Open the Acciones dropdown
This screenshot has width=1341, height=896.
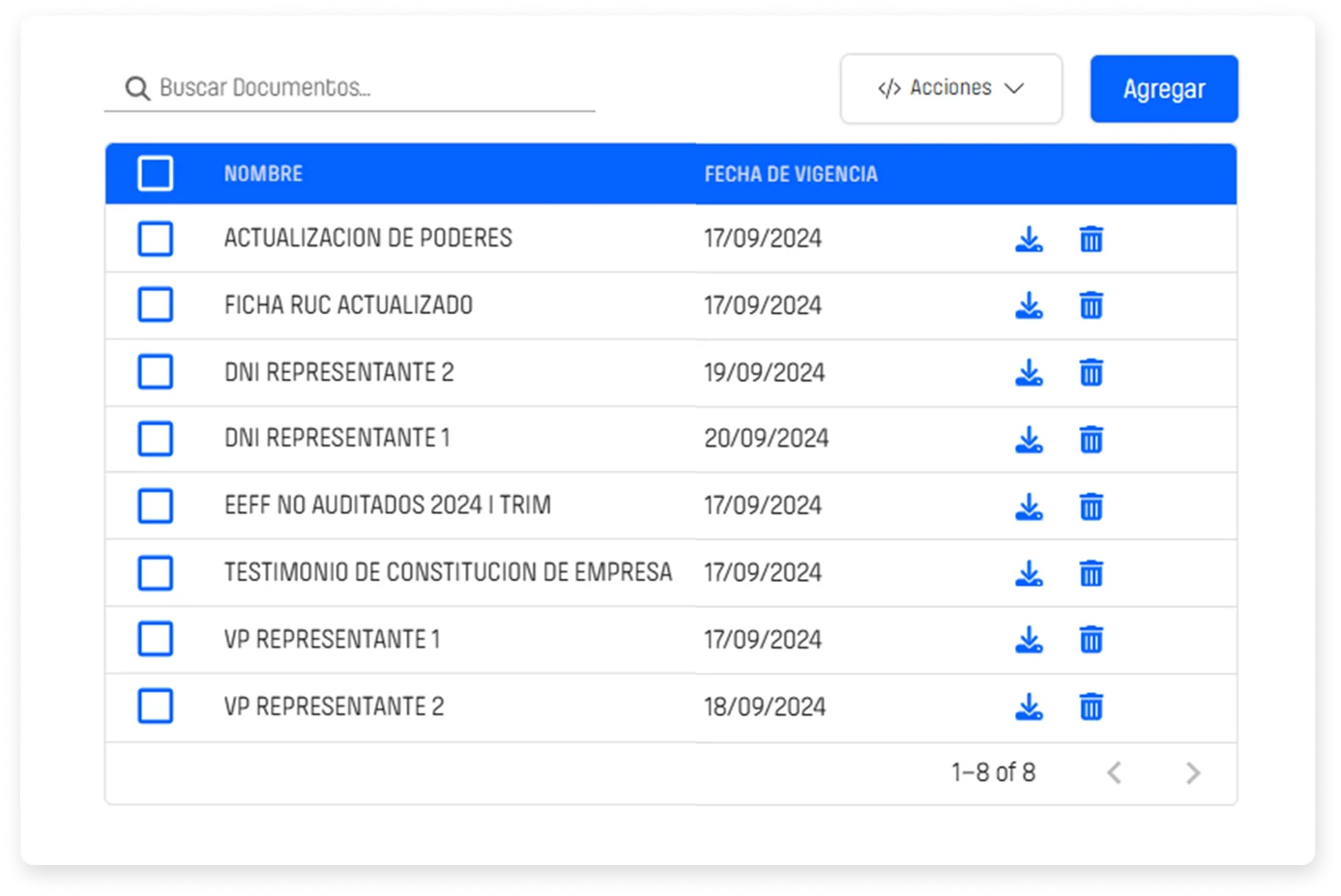pyautogui.click(x=950, y=88)
